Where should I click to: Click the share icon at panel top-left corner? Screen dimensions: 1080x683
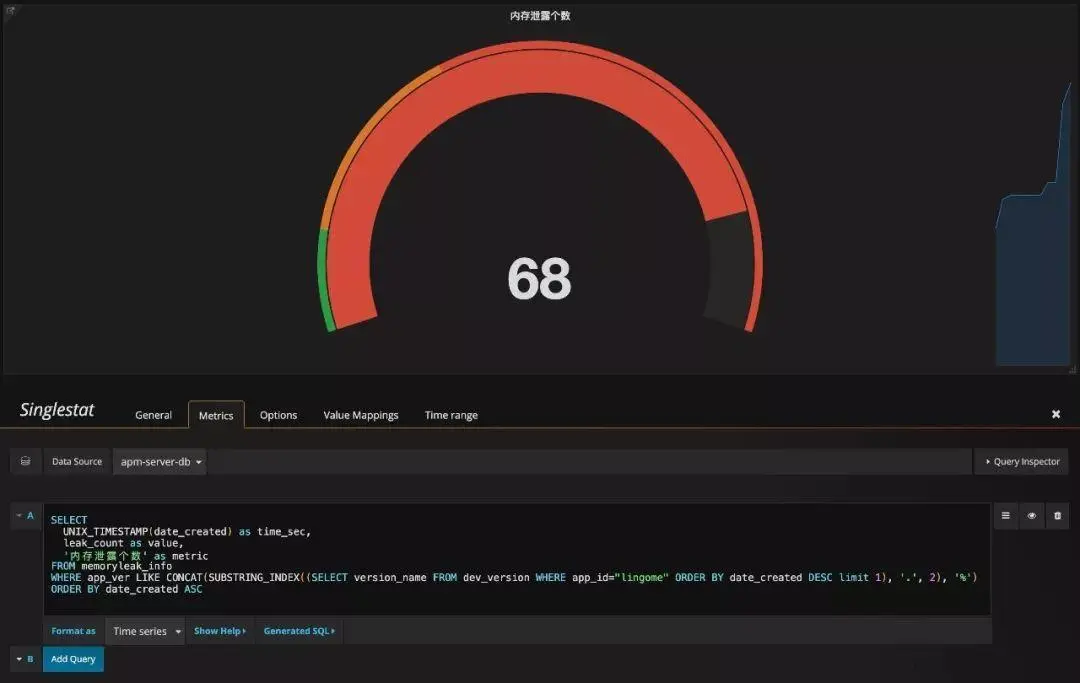coord(11,11)
